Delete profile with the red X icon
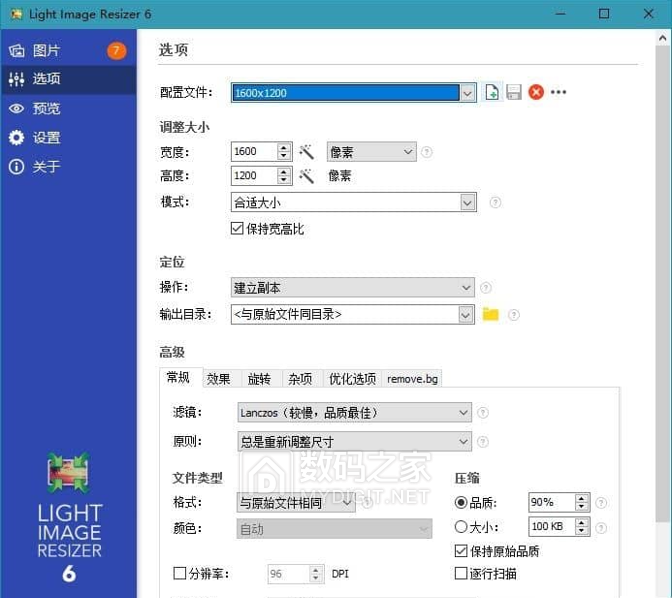The width and height of the screenshot is (672, 598). point(536,93)
